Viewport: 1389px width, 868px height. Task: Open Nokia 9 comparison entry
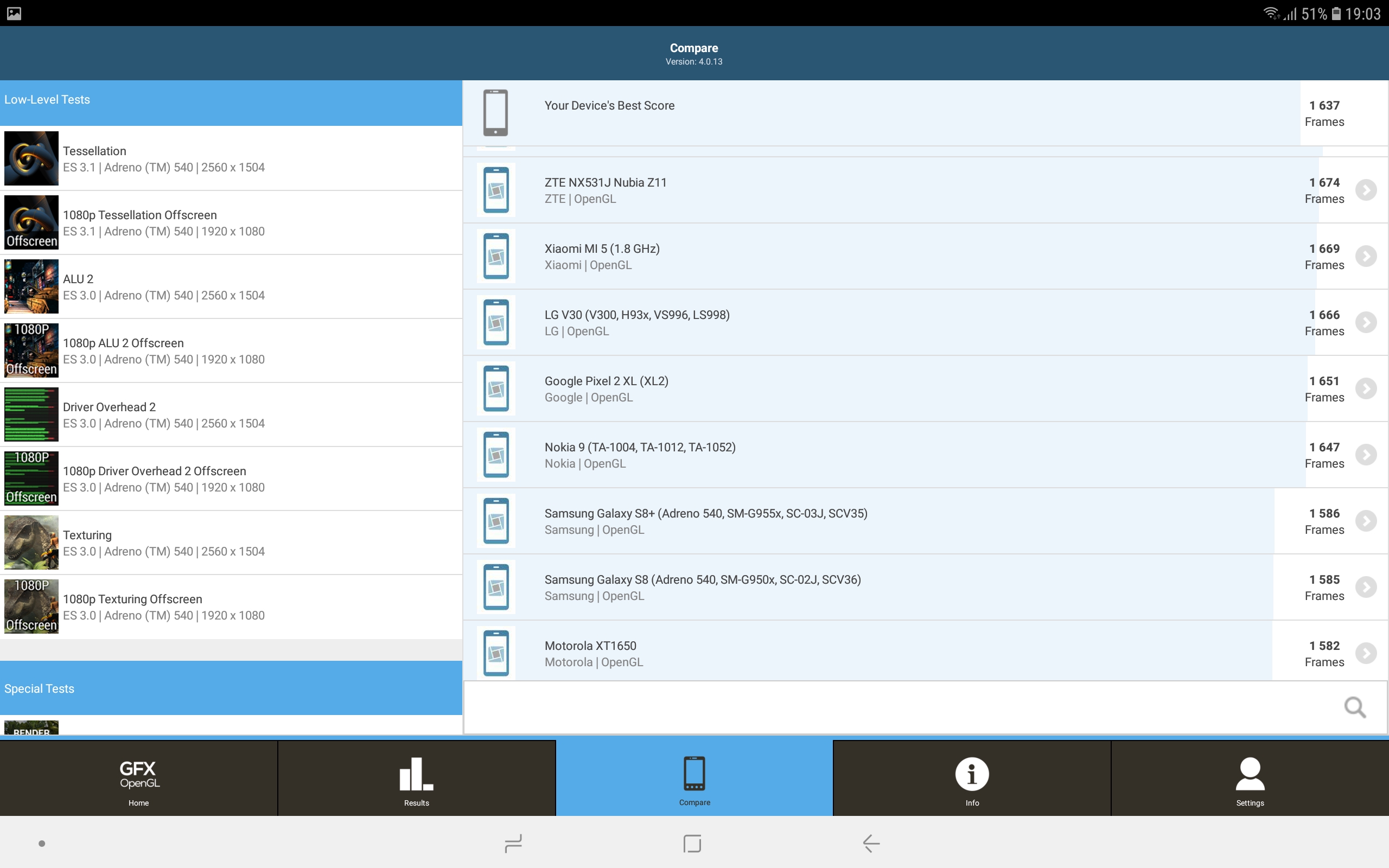(925, 455)
